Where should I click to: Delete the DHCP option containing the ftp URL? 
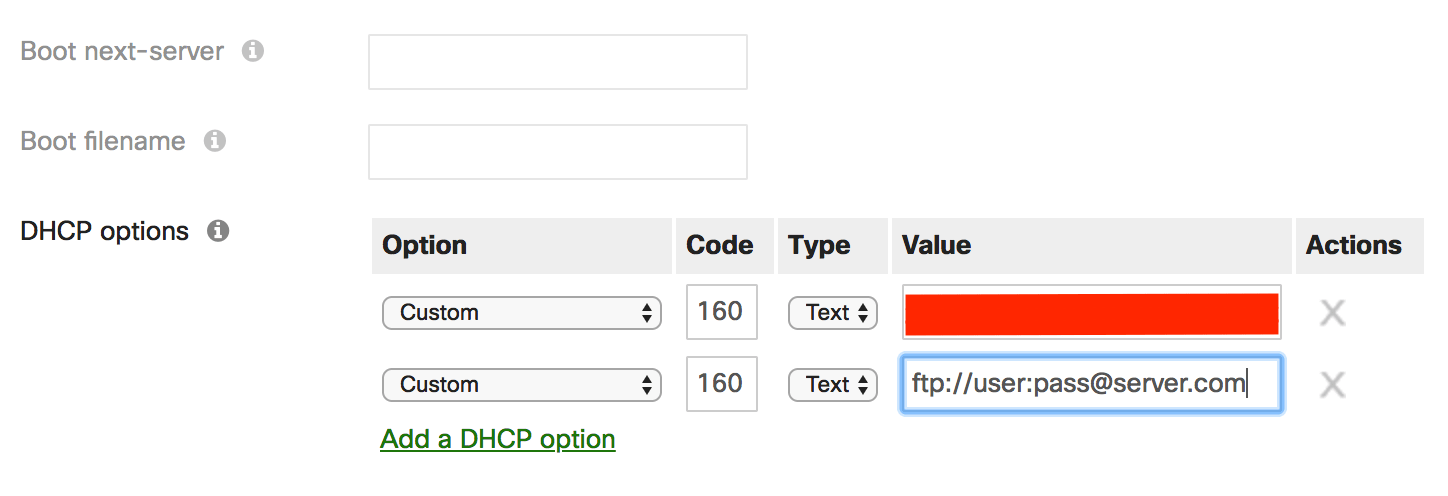(x=1332, y=385)
